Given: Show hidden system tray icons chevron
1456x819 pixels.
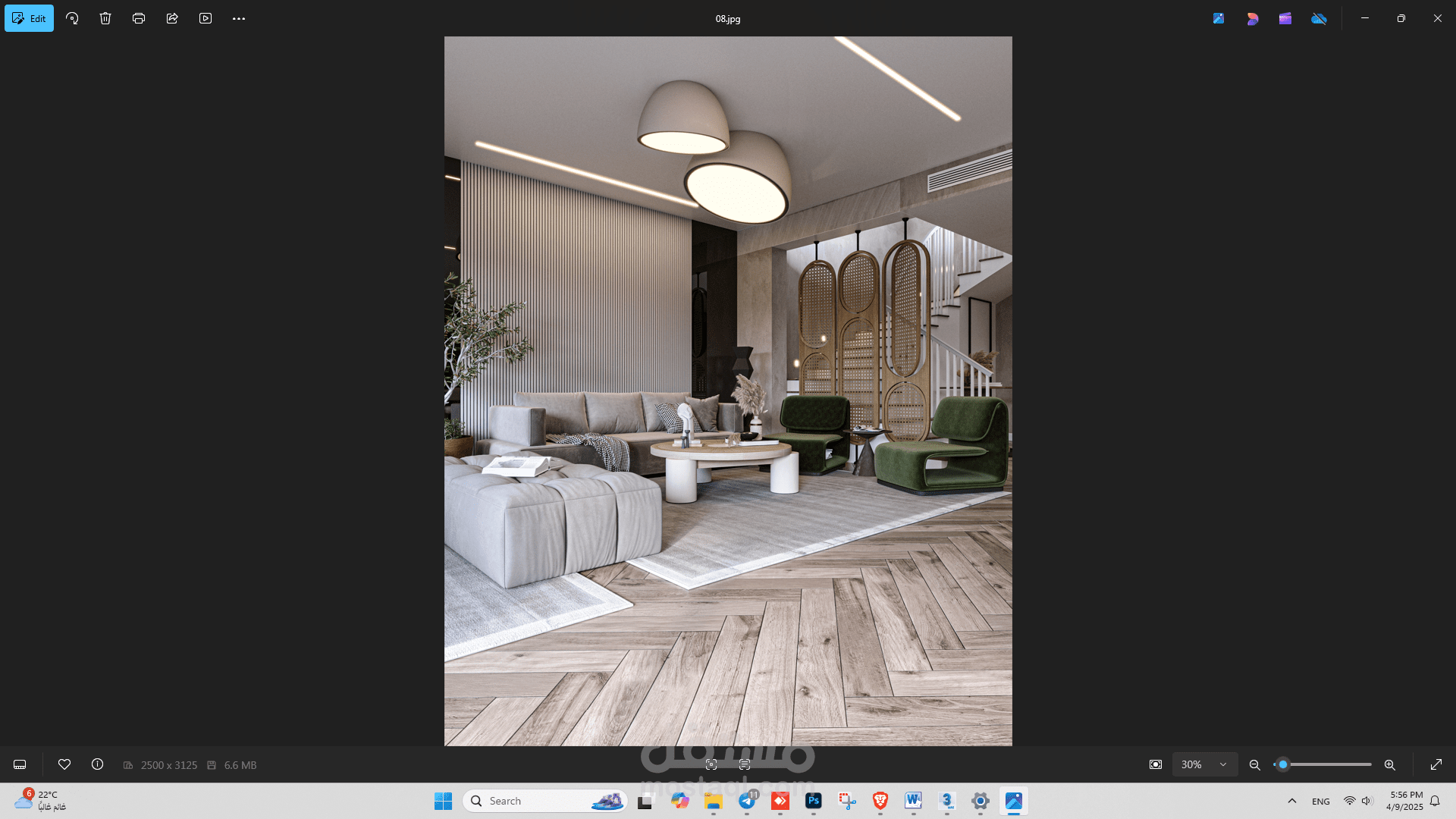Looking at the screenshot, I should click(x=1292, y=801).
